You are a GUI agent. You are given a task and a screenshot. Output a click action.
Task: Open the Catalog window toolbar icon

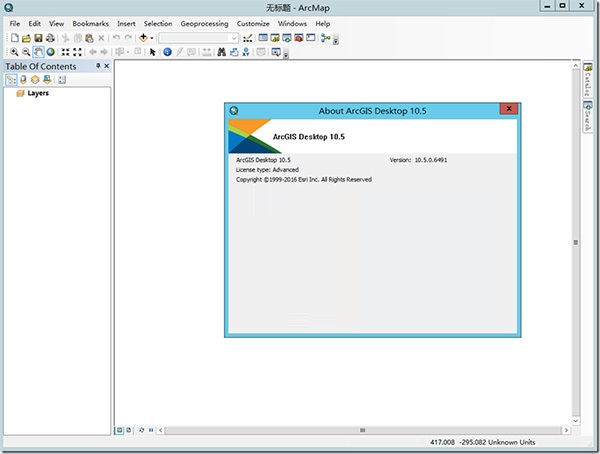pyautogui.click(x=275, y=38)
